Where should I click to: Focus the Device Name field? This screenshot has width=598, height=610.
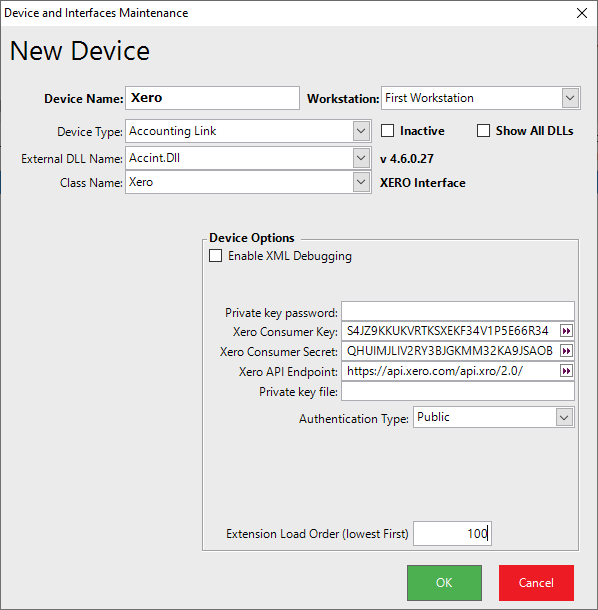click(x=212, y=98)
